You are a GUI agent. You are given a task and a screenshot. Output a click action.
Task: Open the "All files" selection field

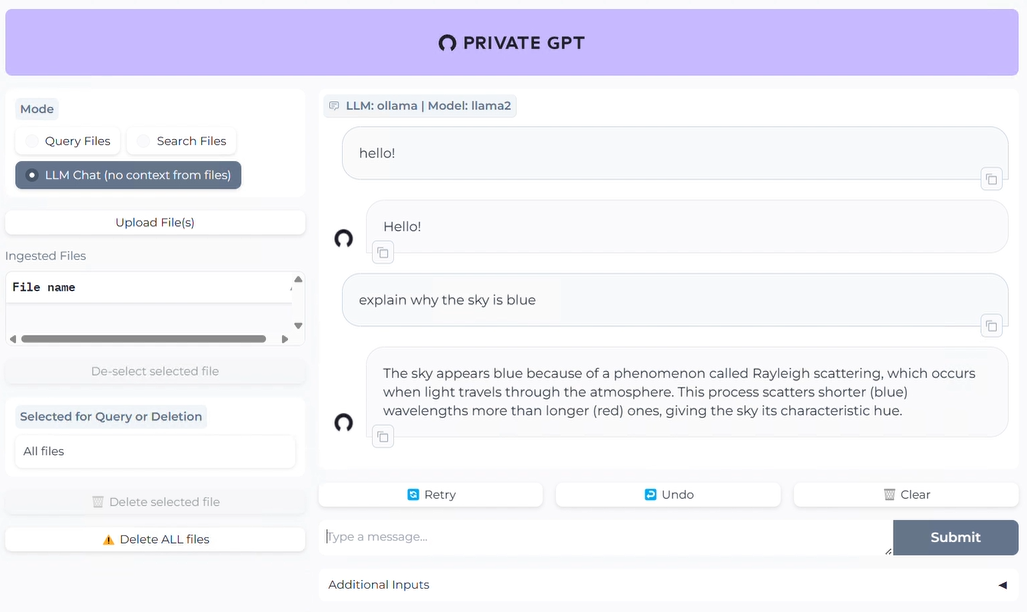pos(154,452)
